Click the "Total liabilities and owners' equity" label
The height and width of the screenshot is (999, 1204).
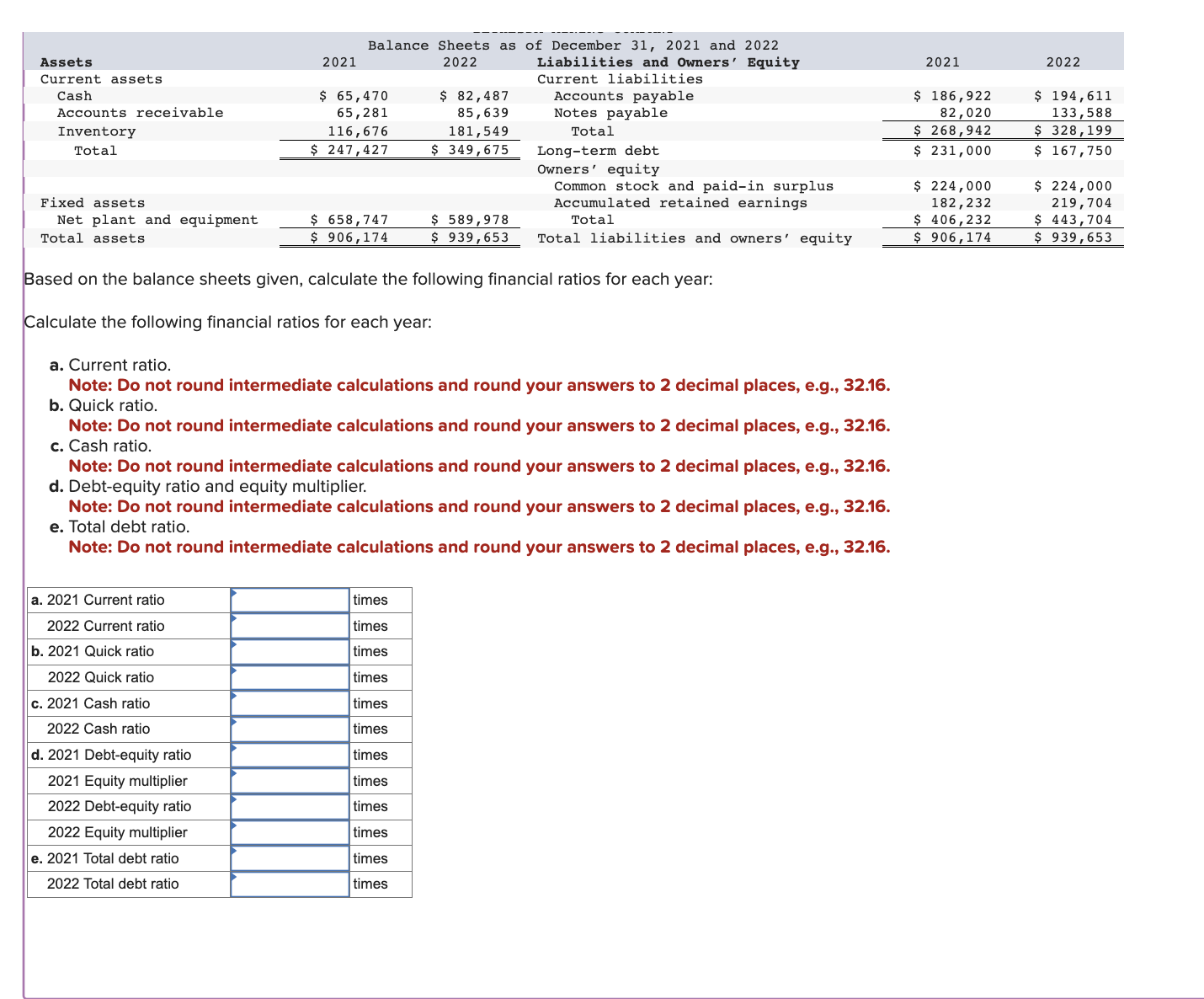point(695,238)
